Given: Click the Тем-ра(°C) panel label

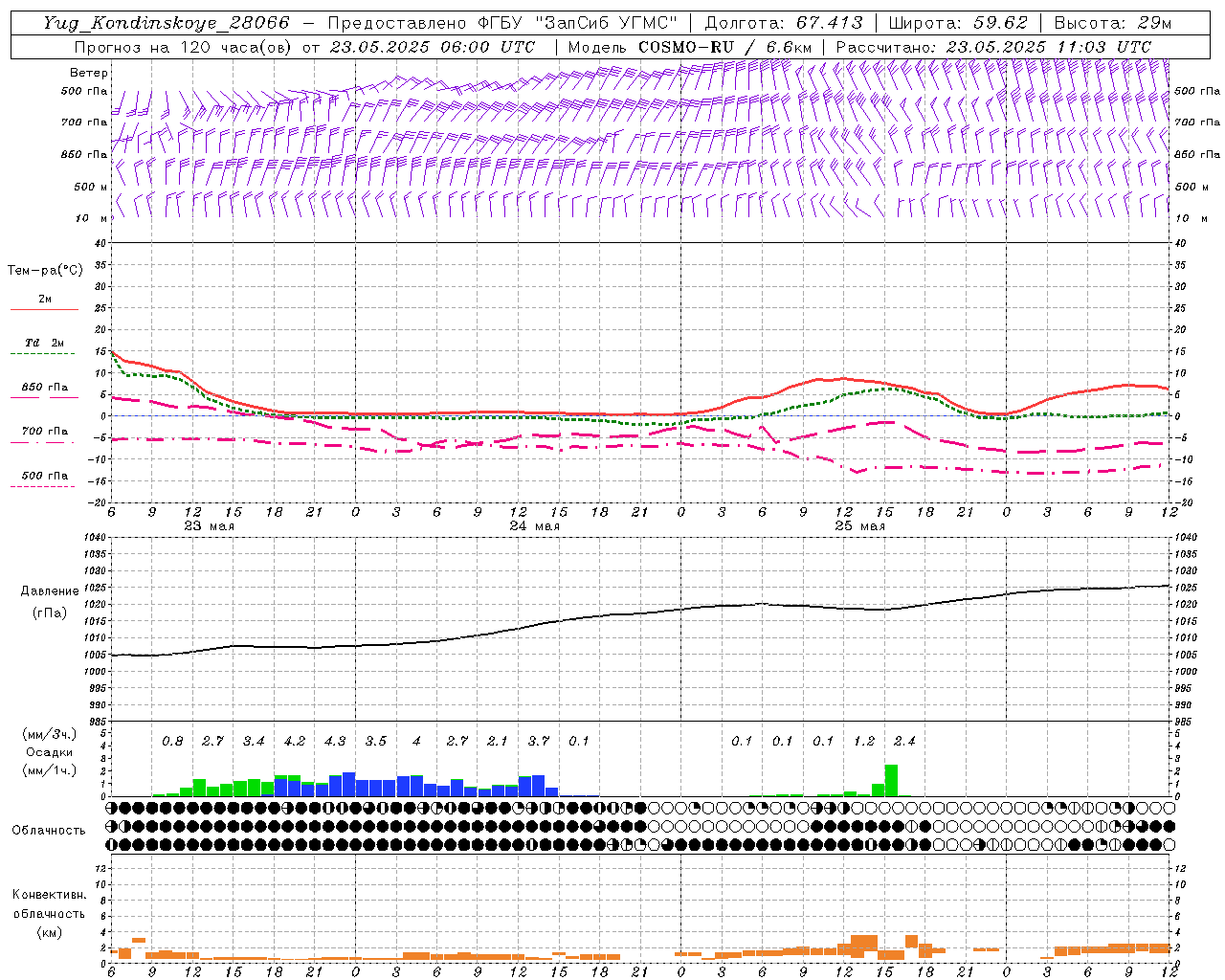Looking at the screenshot, I should 45,271.
